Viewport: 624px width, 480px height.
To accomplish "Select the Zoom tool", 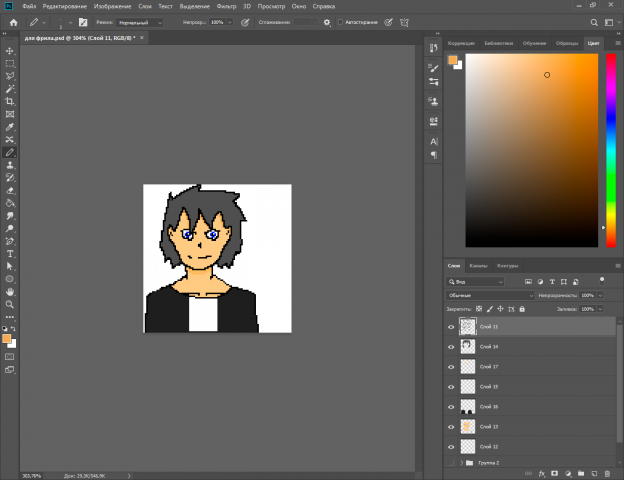I will tap(10, 305).
